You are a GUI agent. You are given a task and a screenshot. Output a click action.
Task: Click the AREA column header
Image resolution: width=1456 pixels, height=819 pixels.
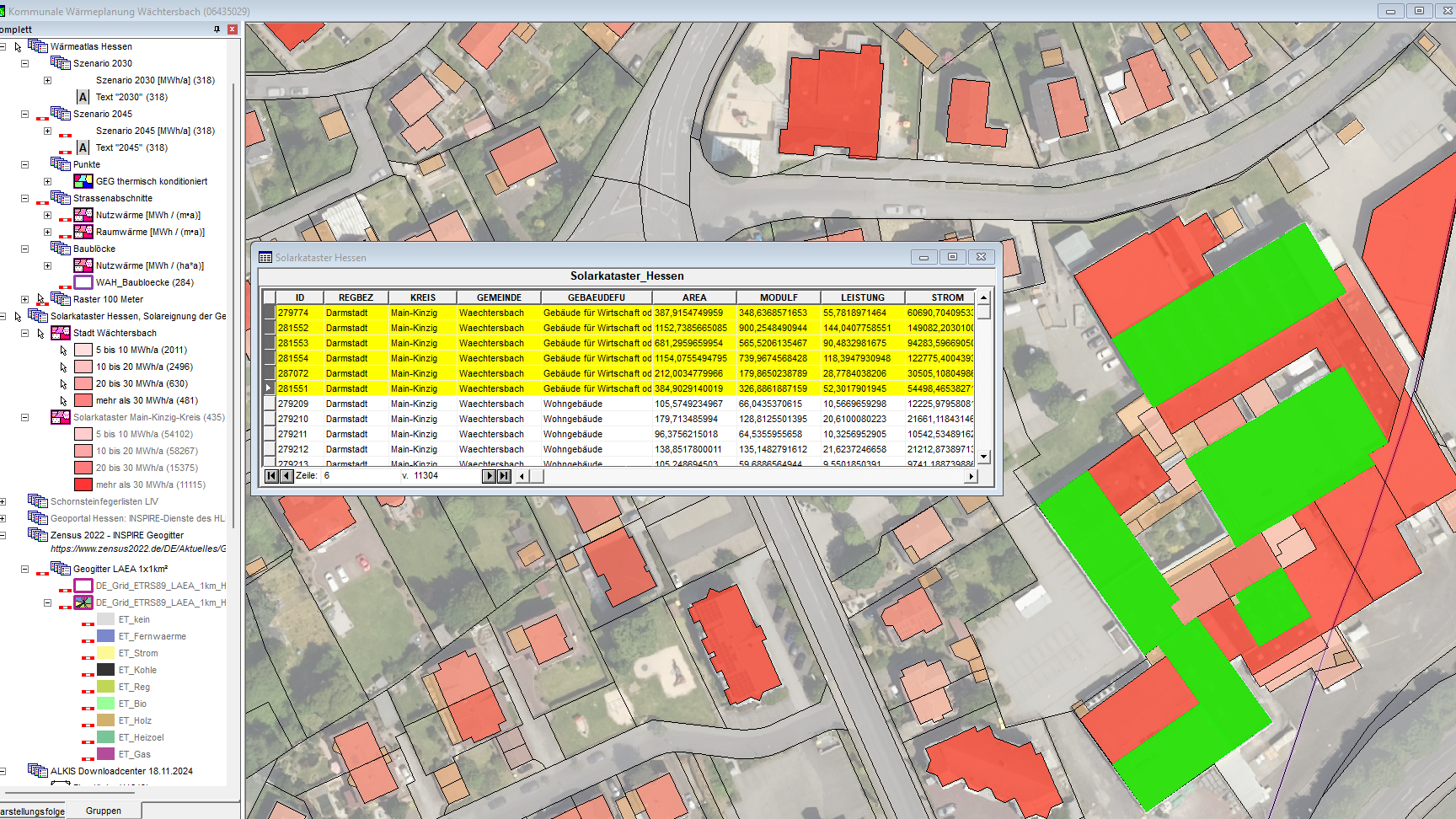[x=693, y=297]
